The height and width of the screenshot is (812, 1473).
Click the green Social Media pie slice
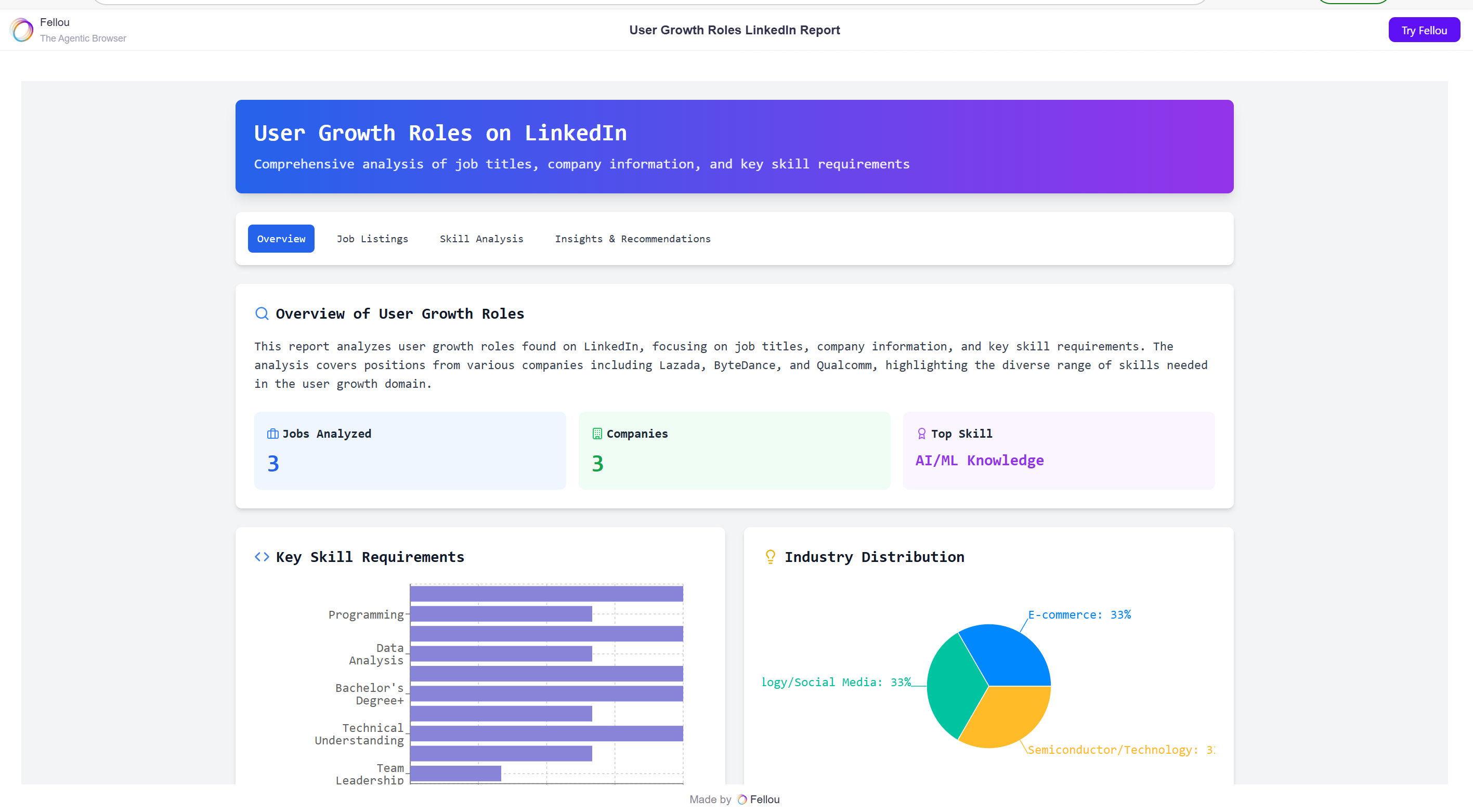pos(952,685)
